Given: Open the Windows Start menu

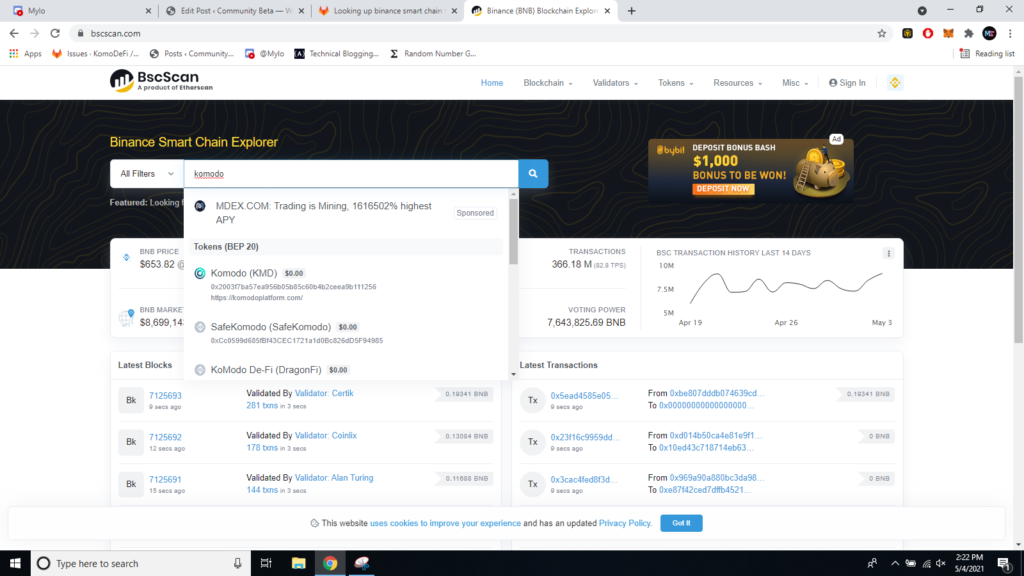Looking at the screenshot, I should coord(15,563).
